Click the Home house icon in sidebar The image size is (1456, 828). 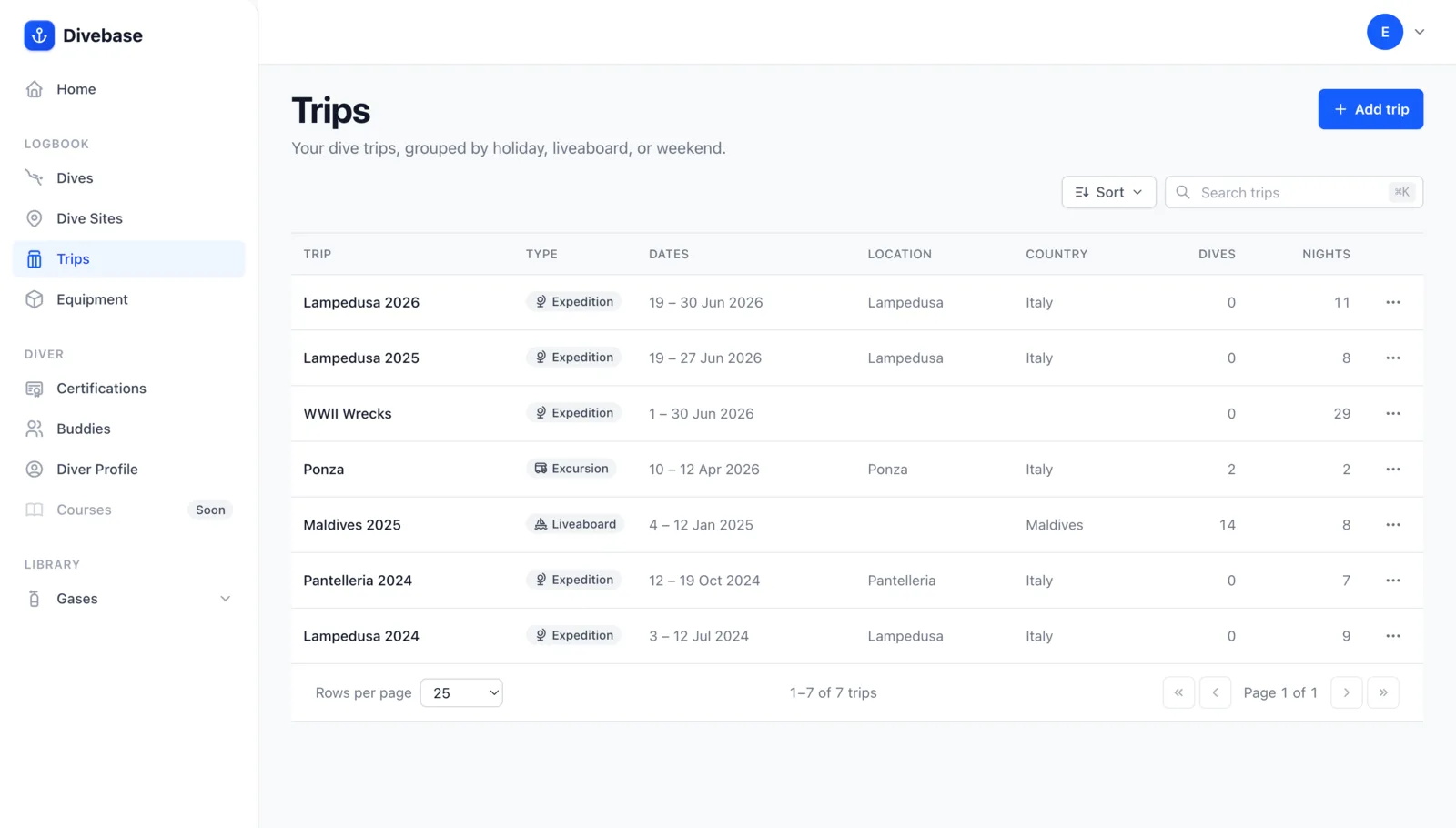click(35, 89)
